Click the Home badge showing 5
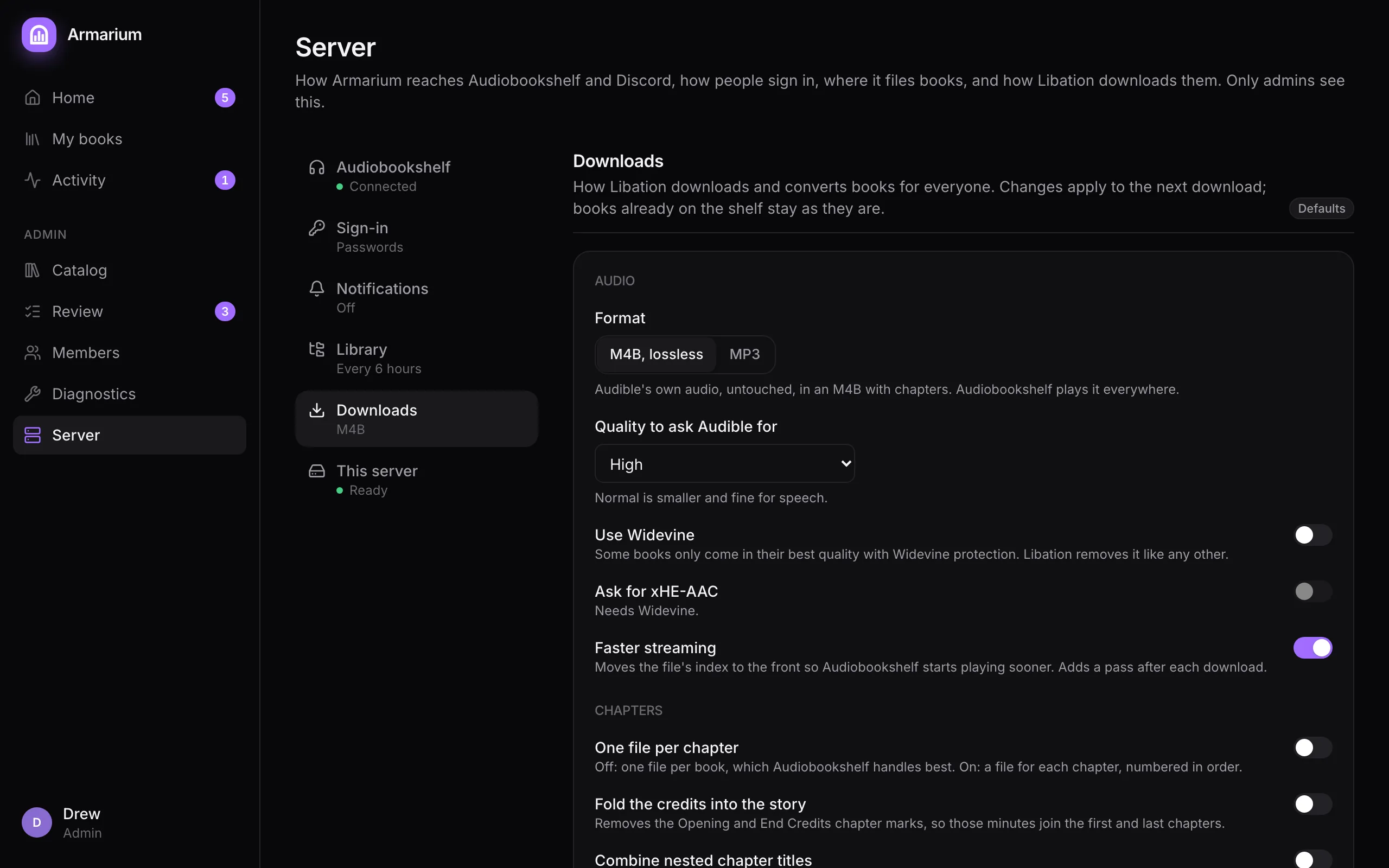Screen dimensions: 1389x868 (225, 98)
